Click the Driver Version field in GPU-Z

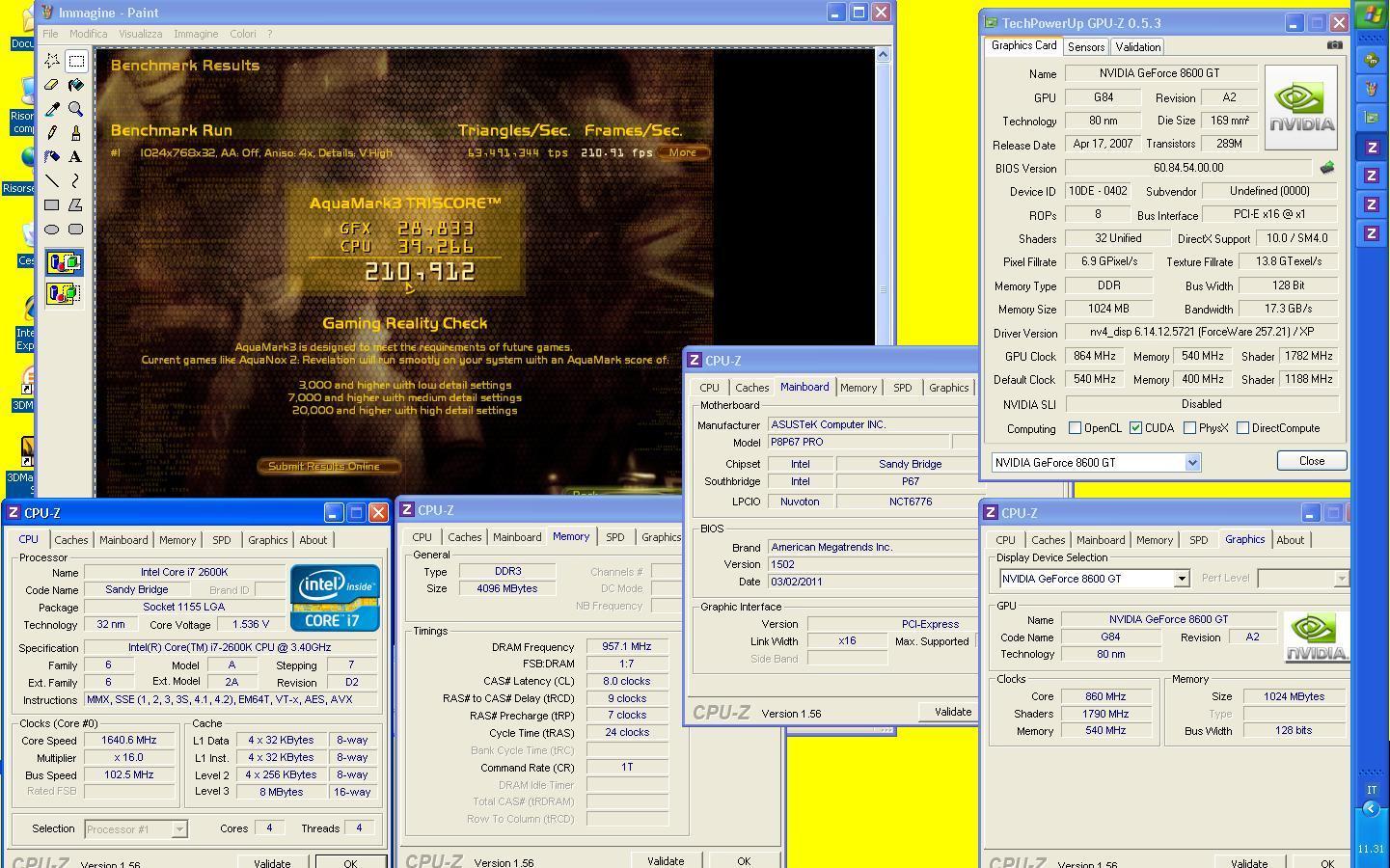point(1201,333)
